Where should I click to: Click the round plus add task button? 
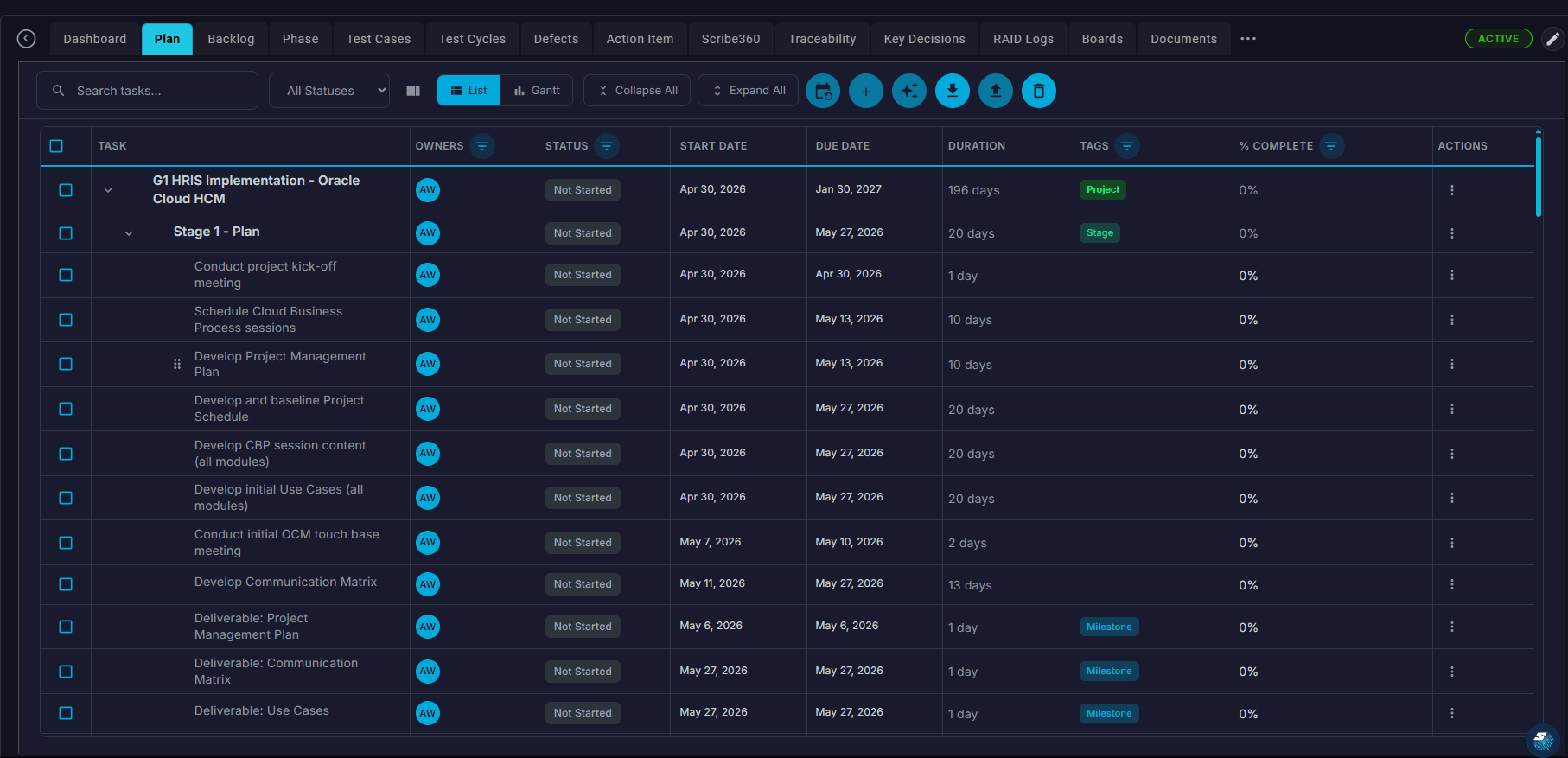866,91
